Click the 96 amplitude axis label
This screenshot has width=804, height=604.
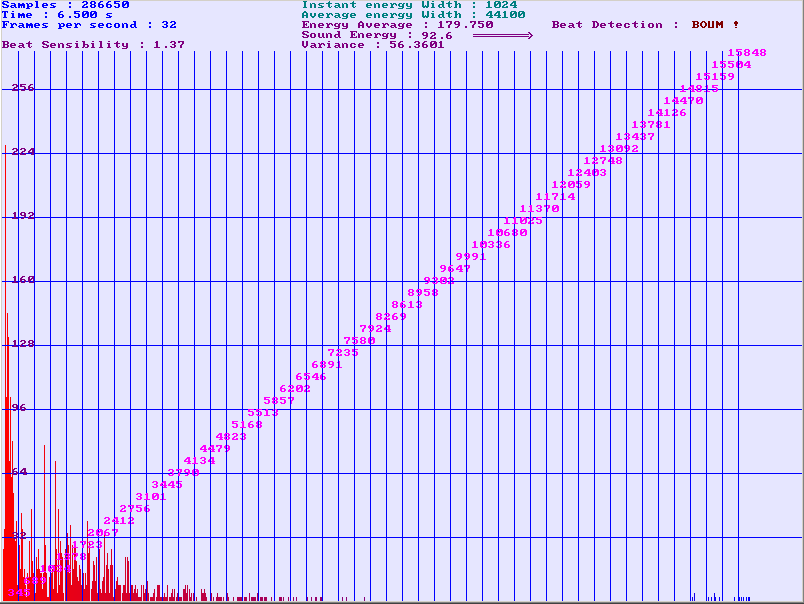[19, 408]
